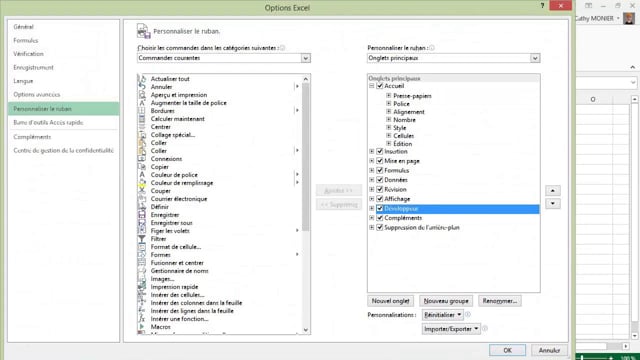This screenshot has height=360, width=640.
Task: Select the Connexions command icon
Action: (x=142, y=159)
